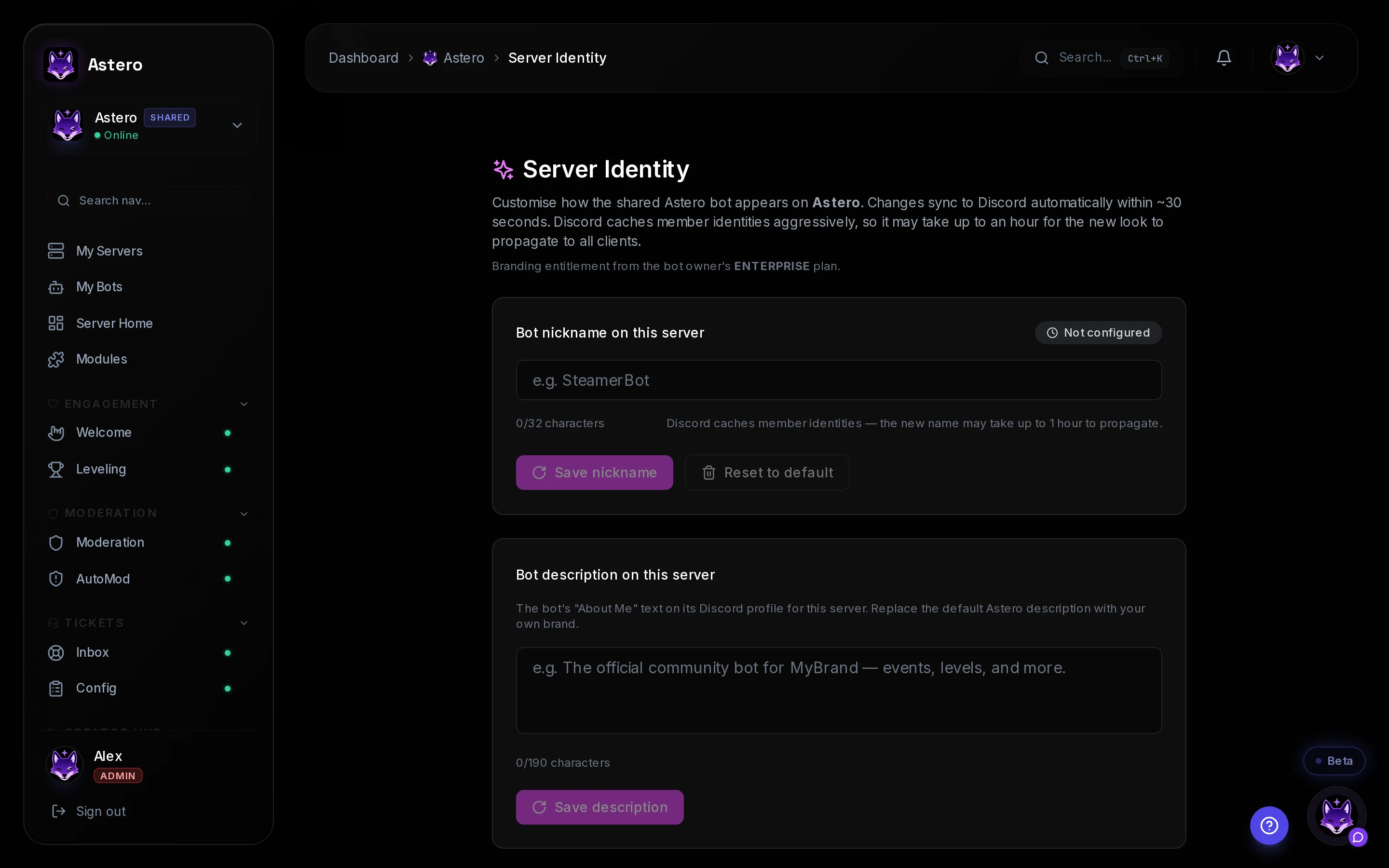1389x868 pixels.
Task: Open the profile menu chevron
Action: (1320, 57)
